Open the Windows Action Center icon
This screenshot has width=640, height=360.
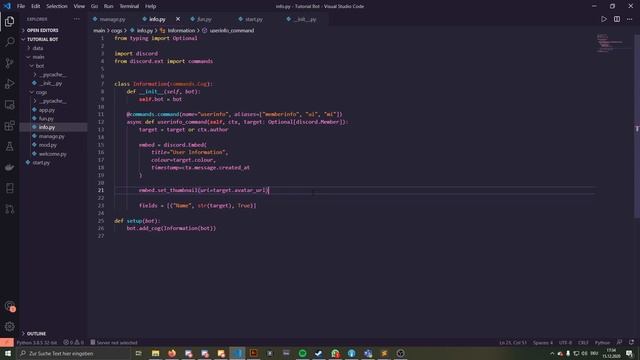pos(629,353)
